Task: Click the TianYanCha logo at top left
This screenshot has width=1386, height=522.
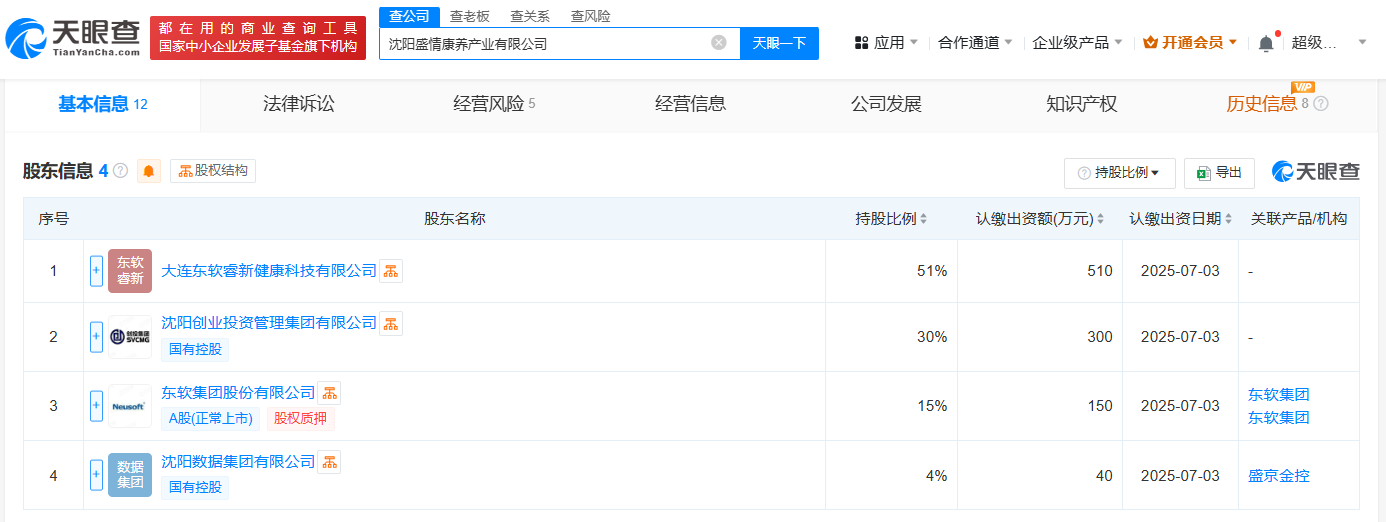Action: point(73,38)
